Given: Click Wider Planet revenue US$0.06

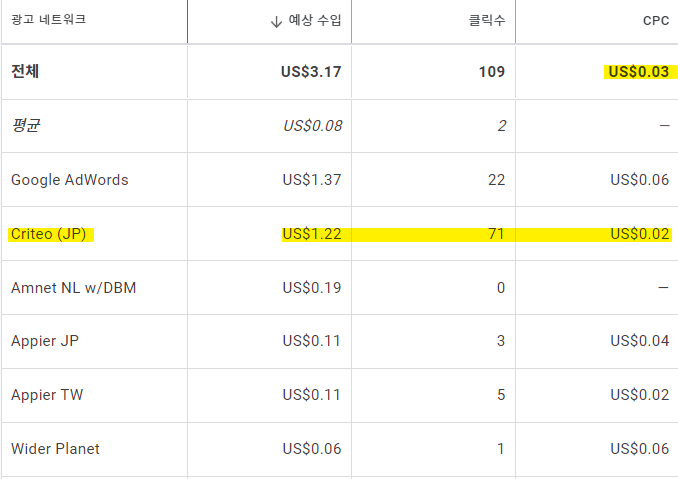Looking at the screenshot, I should pyautogui.click(x=312, y=449).
